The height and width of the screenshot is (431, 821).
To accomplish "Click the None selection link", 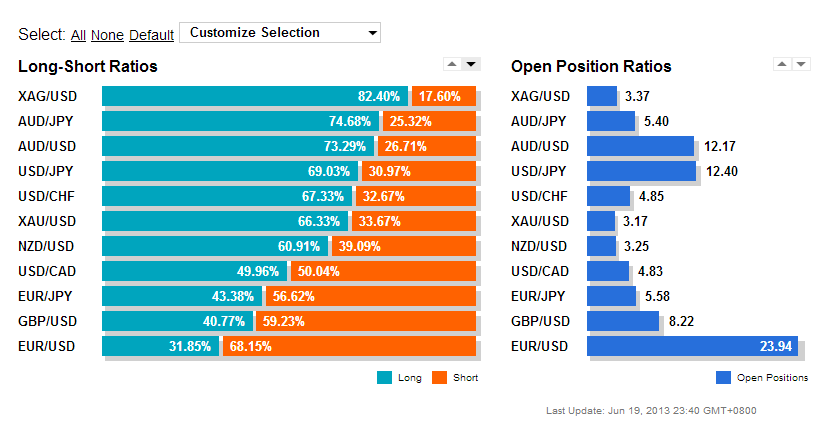I will [x=107, y=35].
